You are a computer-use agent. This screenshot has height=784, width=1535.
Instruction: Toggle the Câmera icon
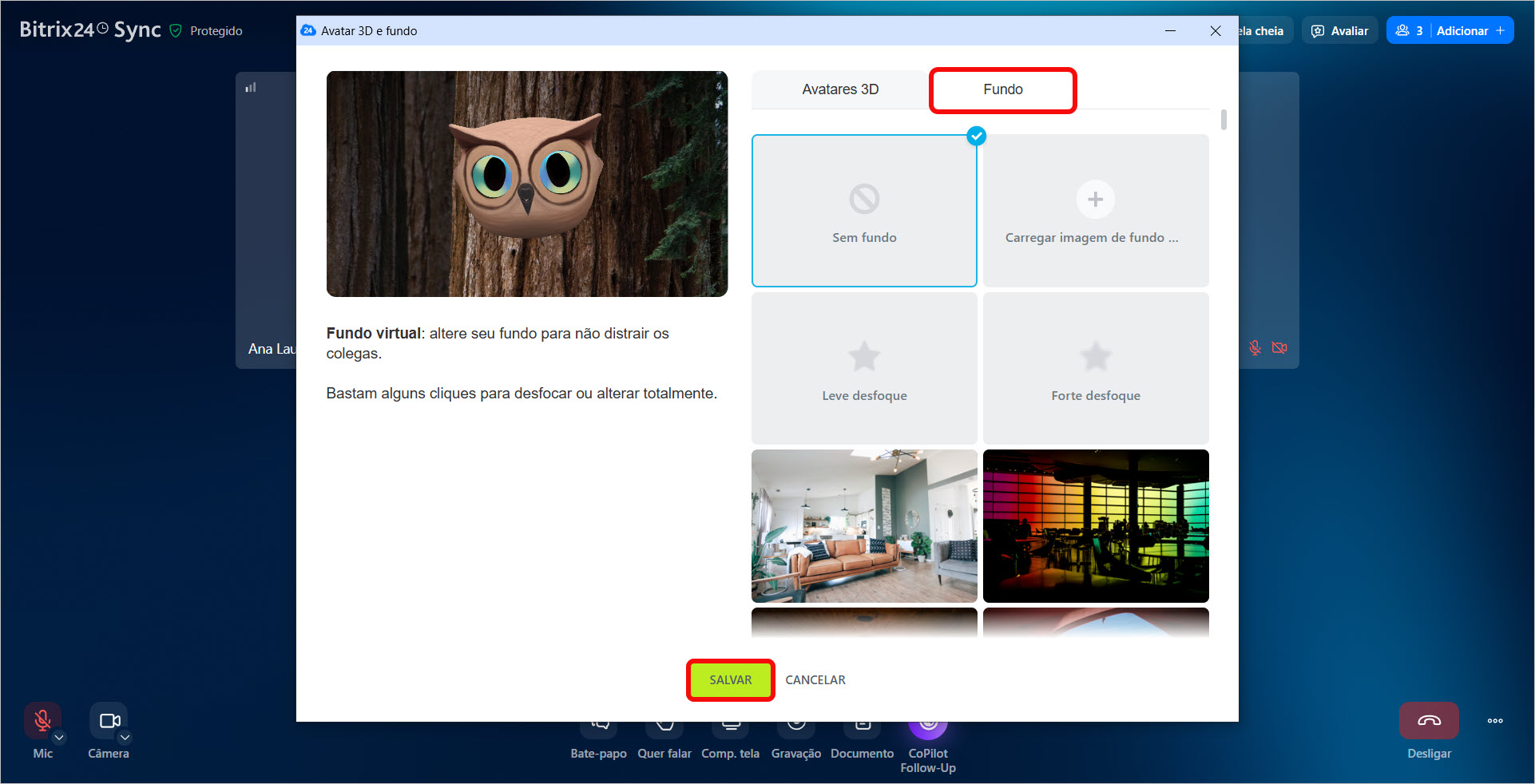(x=108, y=720)
